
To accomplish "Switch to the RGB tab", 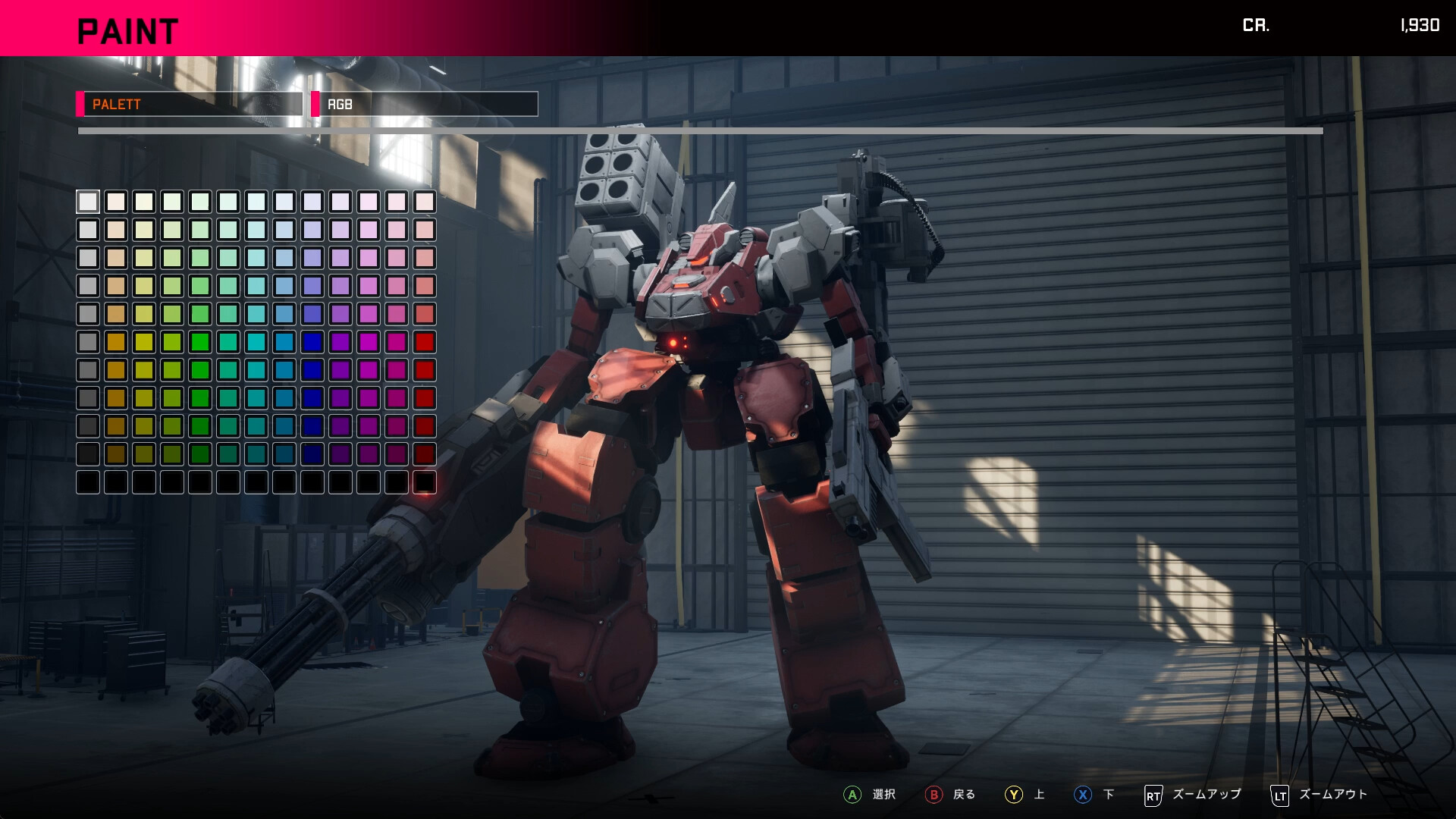I will (425, 104).
